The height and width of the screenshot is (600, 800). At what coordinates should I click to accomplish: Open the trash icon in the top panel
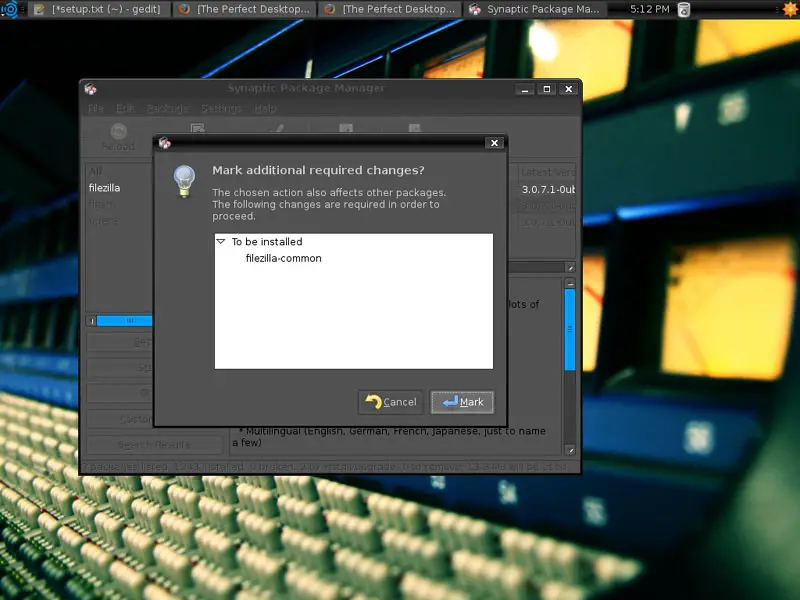click(x=684, y=9)
